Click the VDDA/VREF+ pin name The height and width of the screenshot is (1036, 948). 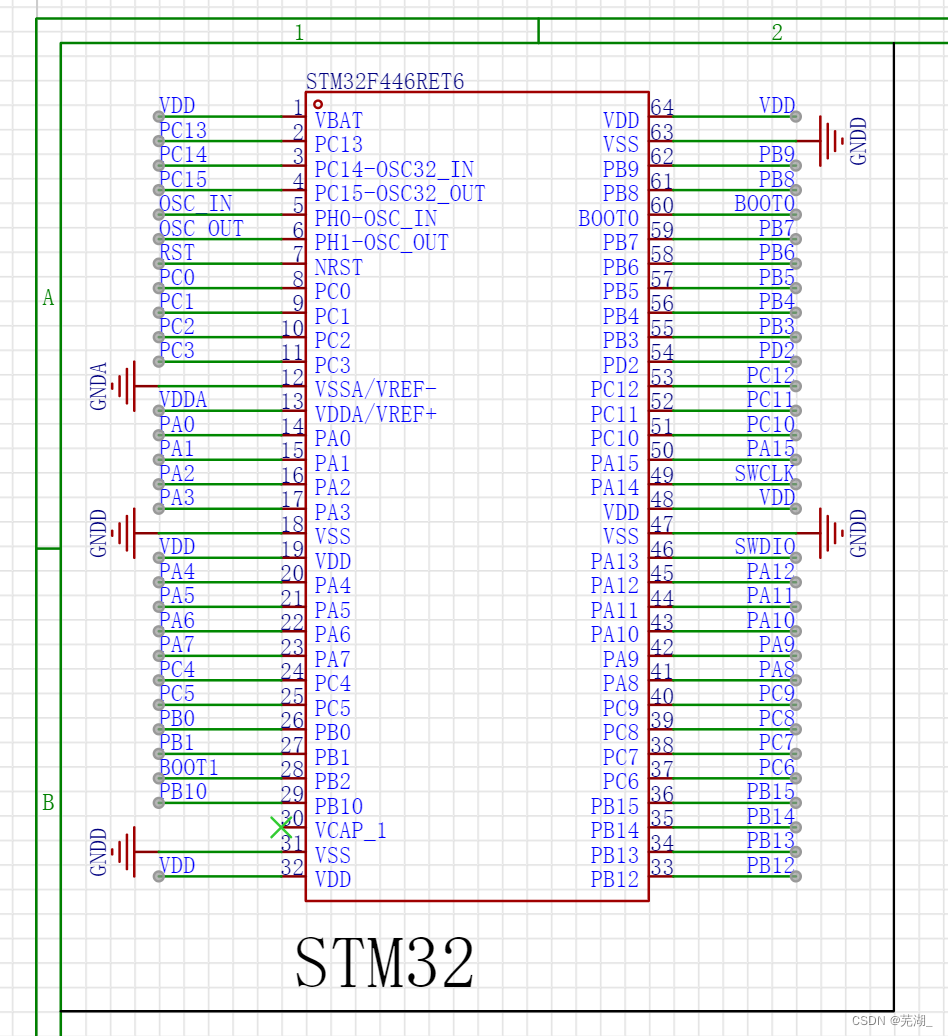coord(376,414)
